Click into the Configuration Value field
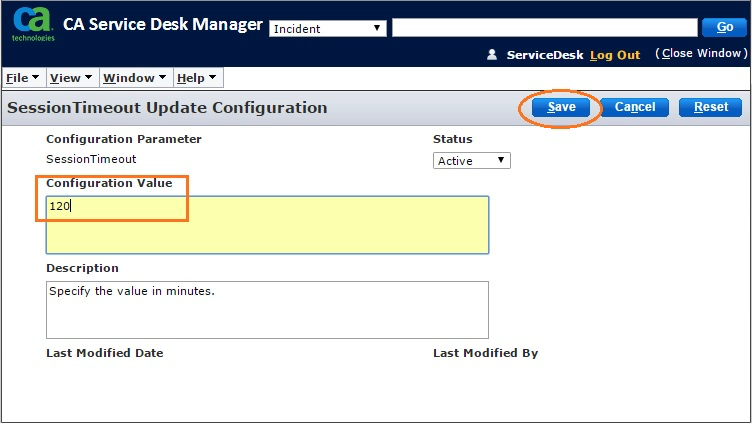 click(267, 225)
